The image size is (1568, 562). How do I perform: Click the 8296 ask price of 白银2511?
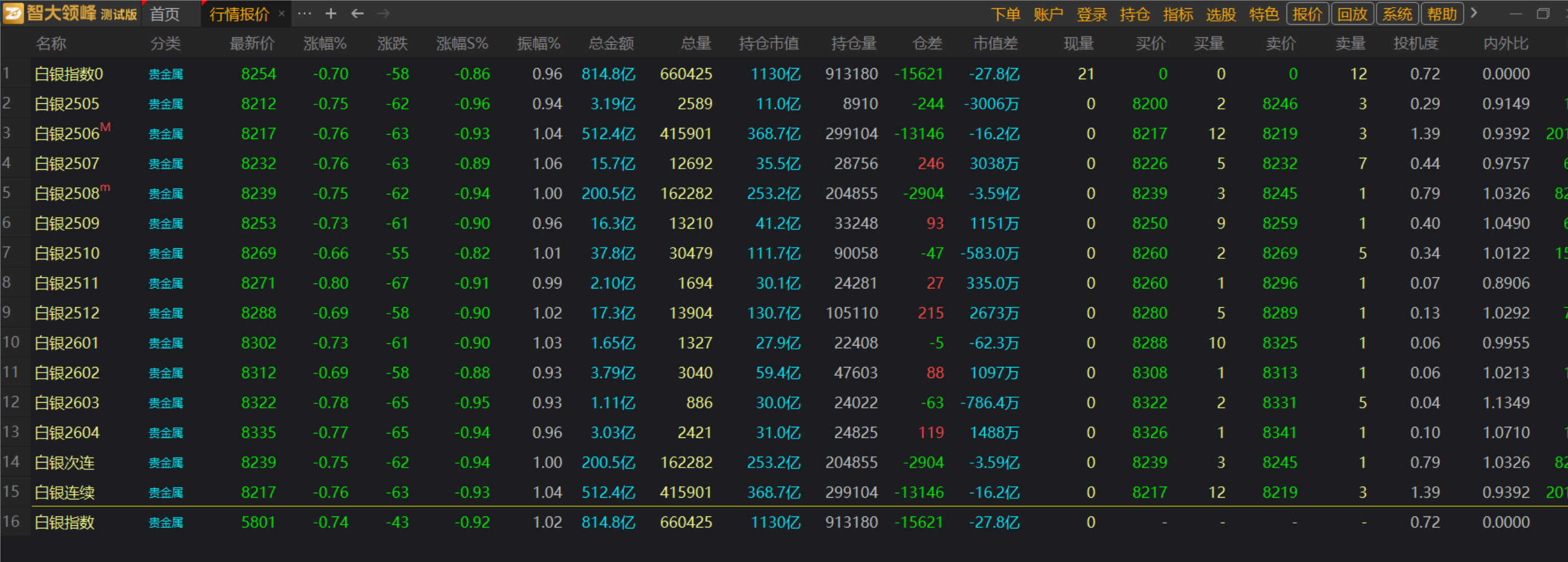(x=1279, y=283)
